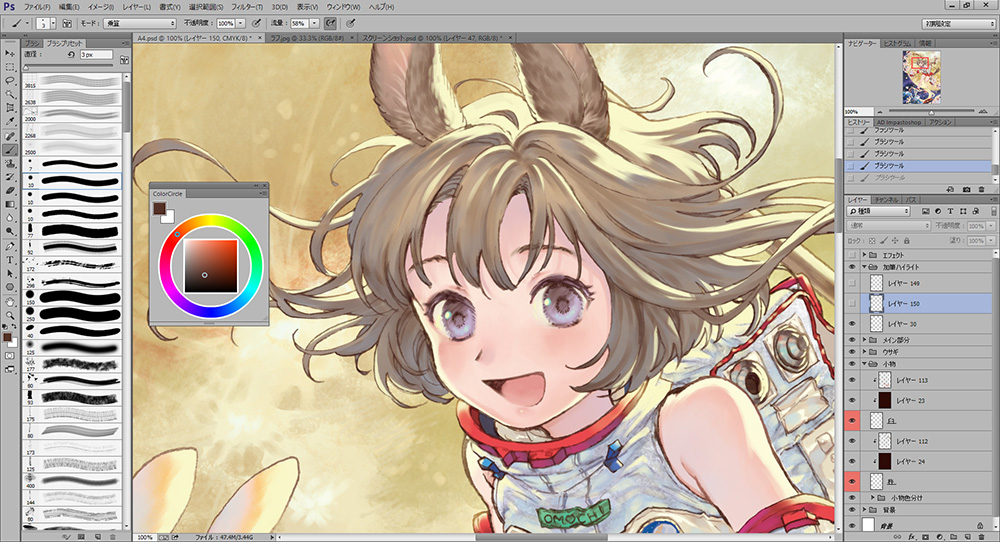Open the layer filter type dropdown
This screenshot has width=1000, height=542.
click(x=879, y=211)
